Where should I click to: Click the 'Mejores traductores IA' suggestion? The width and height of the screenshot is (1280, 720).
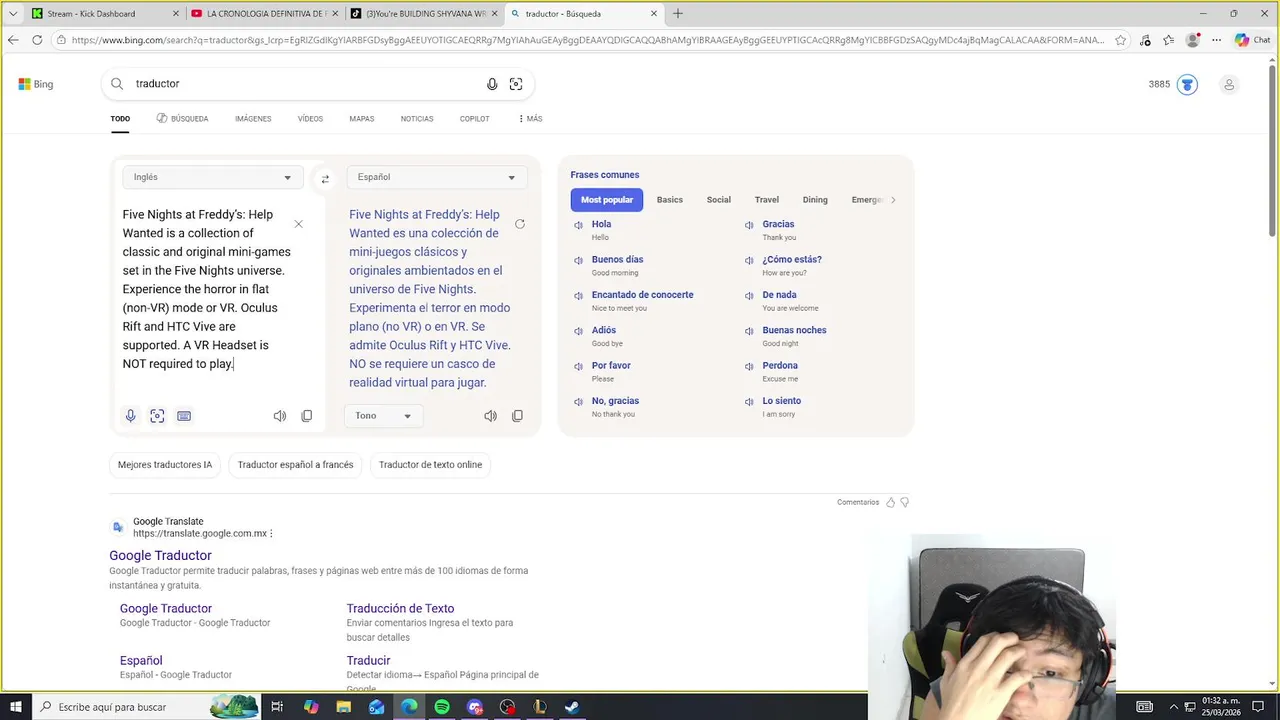(165, 465)
